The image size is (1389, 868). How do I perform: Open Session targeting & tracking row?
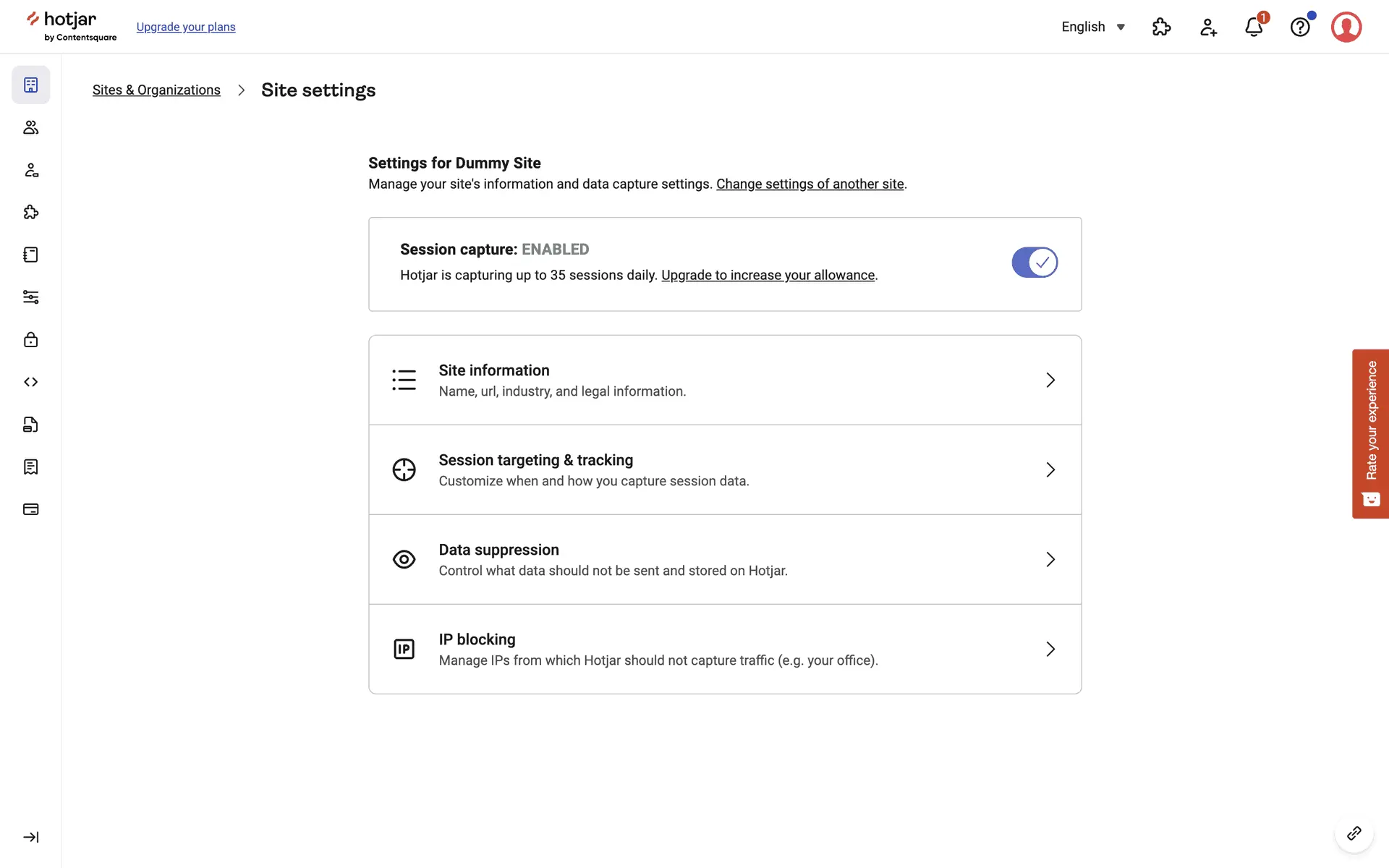[x=725, y=469]
